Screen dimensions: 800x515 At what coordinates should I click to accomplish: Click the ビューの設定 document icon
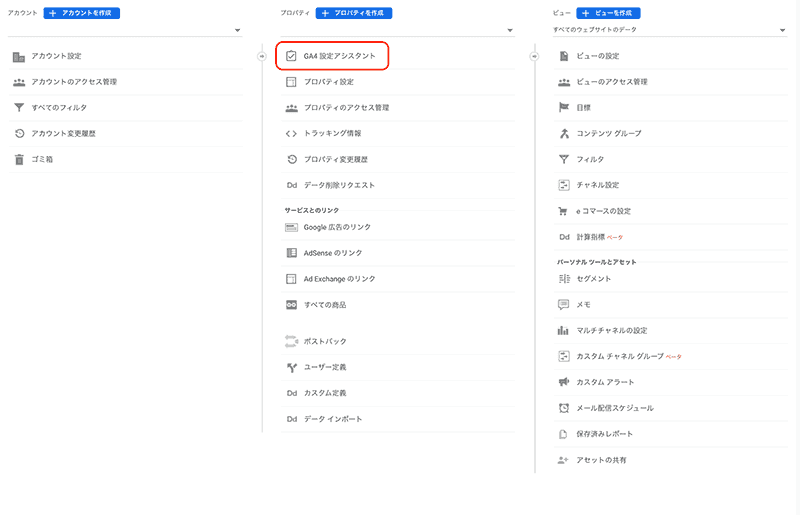[564, 56]
